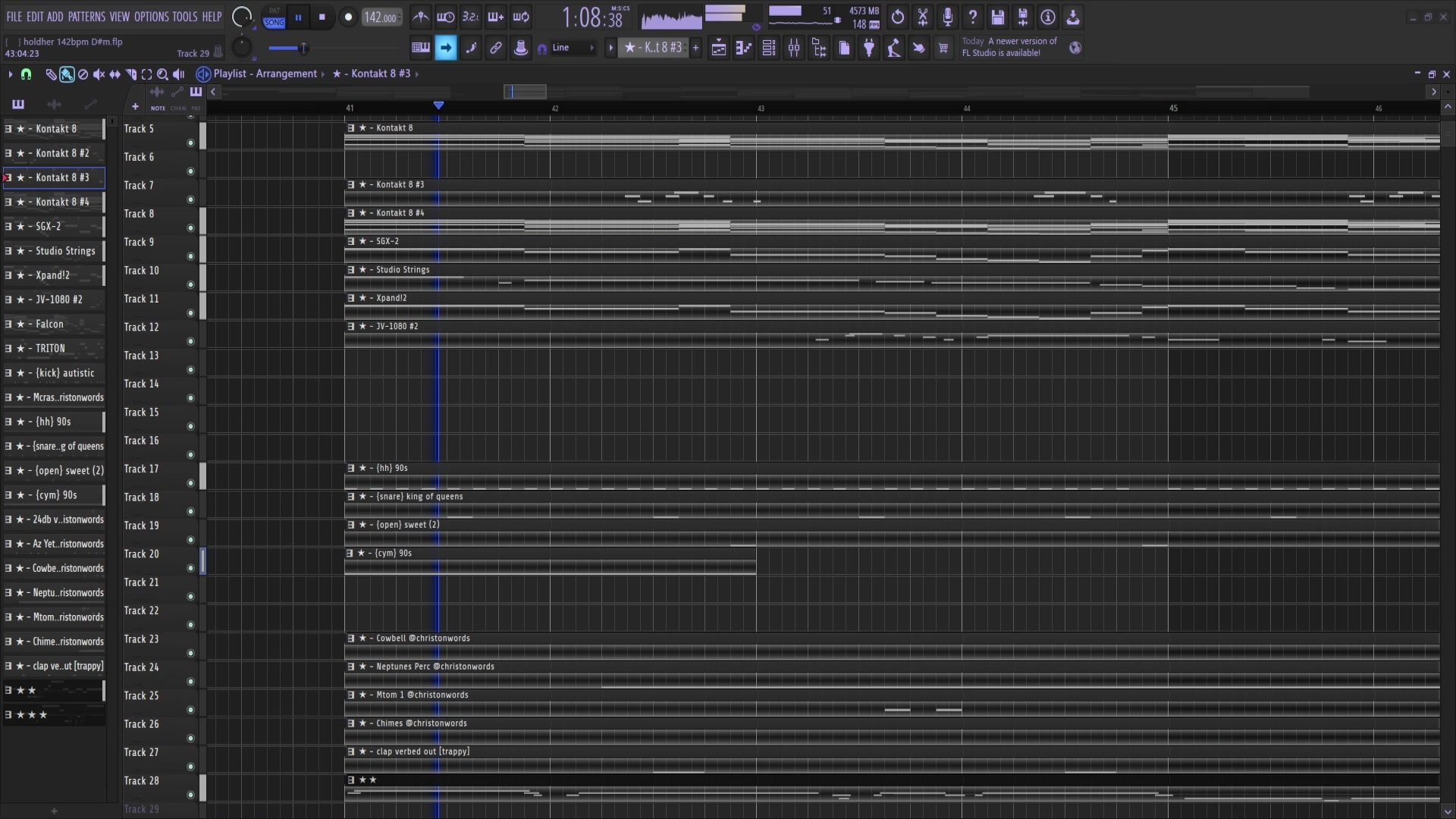Screen dimensions: 1456x819
Task: Open typing keyboard to piano icon
Action: pos(420,48)
